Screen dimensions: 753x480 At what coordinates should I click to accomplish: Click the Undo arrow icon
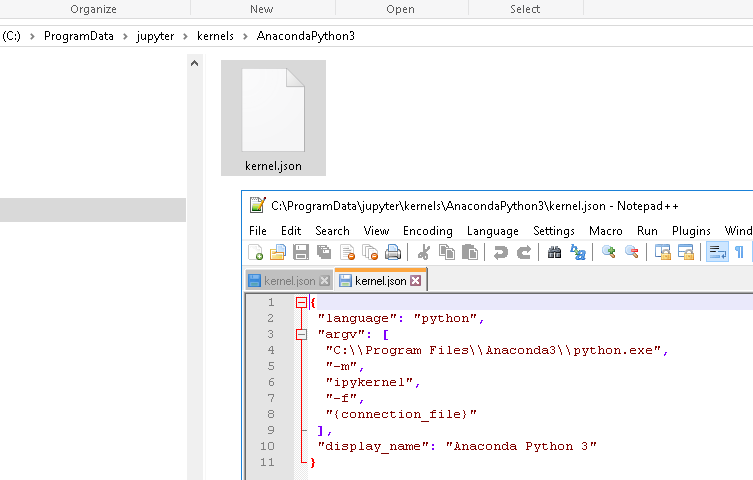pos(501,253)
